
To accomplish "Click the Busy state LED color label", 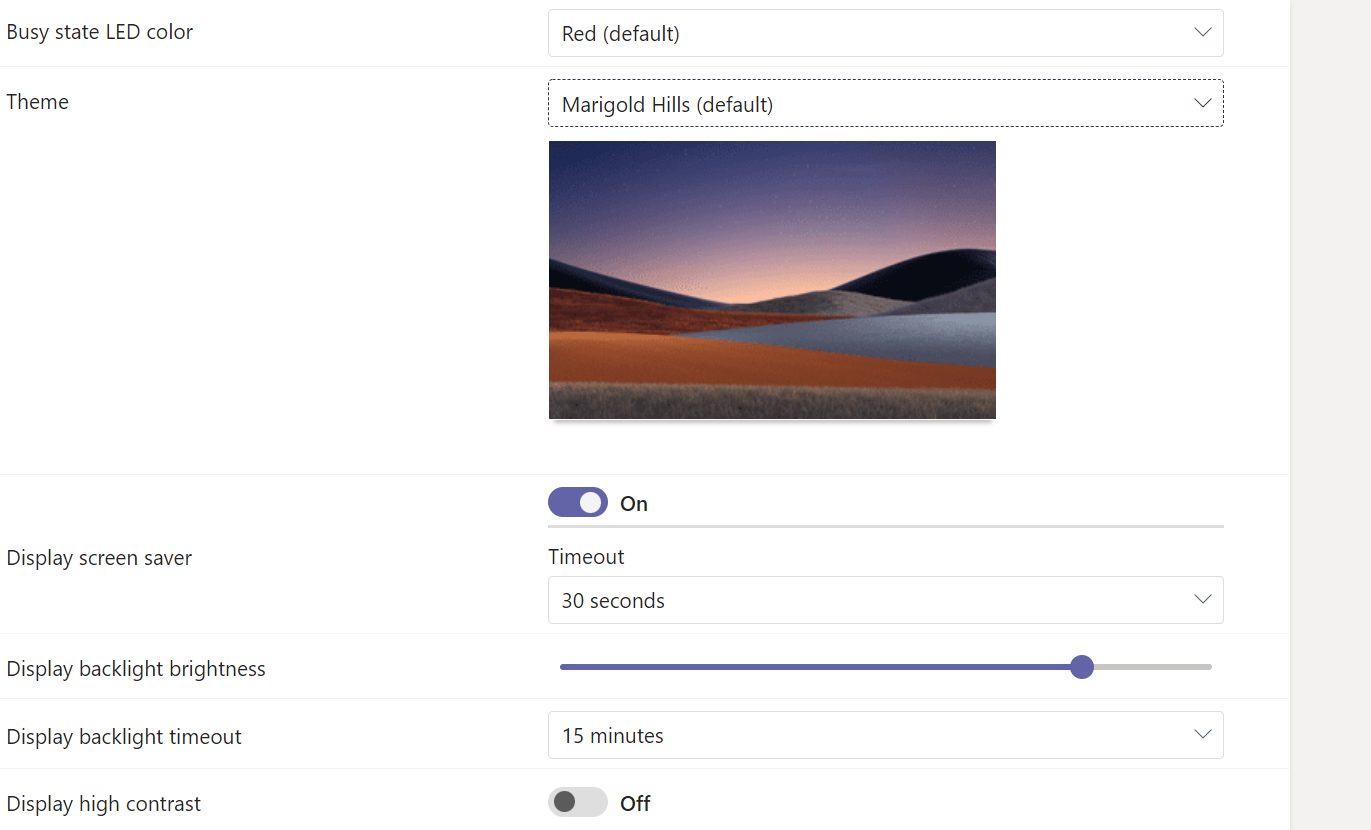I will tap(100, 32).
